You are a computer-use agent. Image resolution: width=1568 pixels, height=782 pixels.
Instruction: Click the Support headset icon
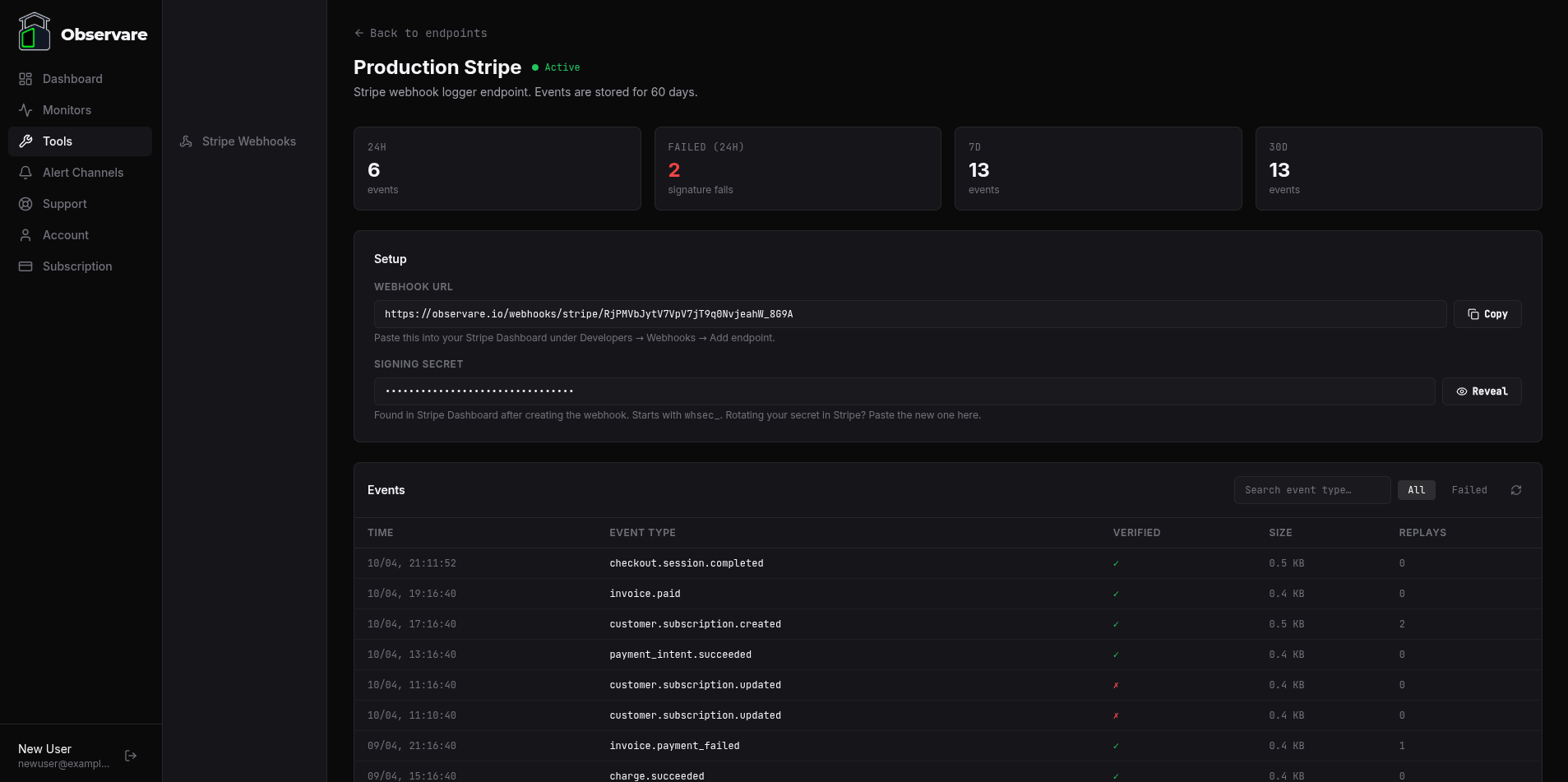(25, 204)
